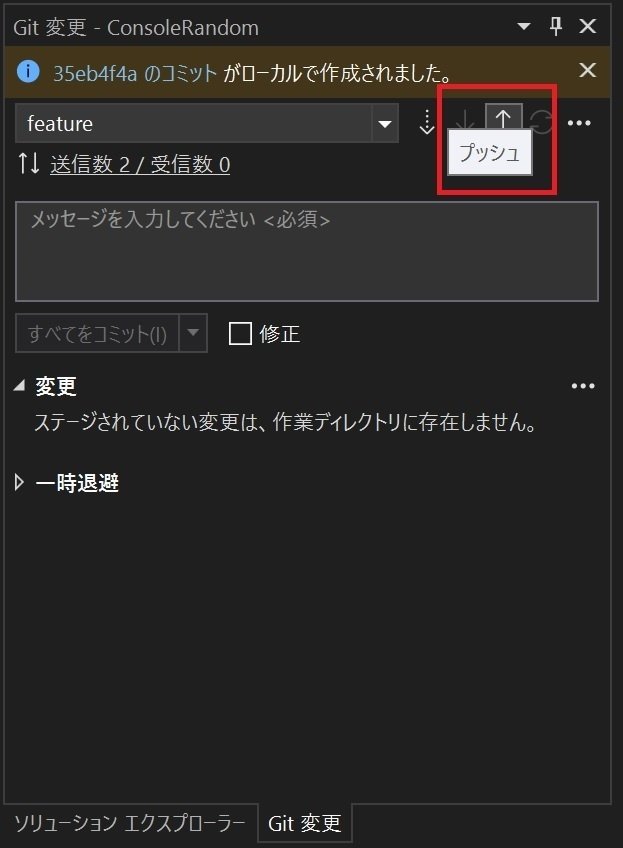
Task: Collapse the 変更 section
Action: 19,385
